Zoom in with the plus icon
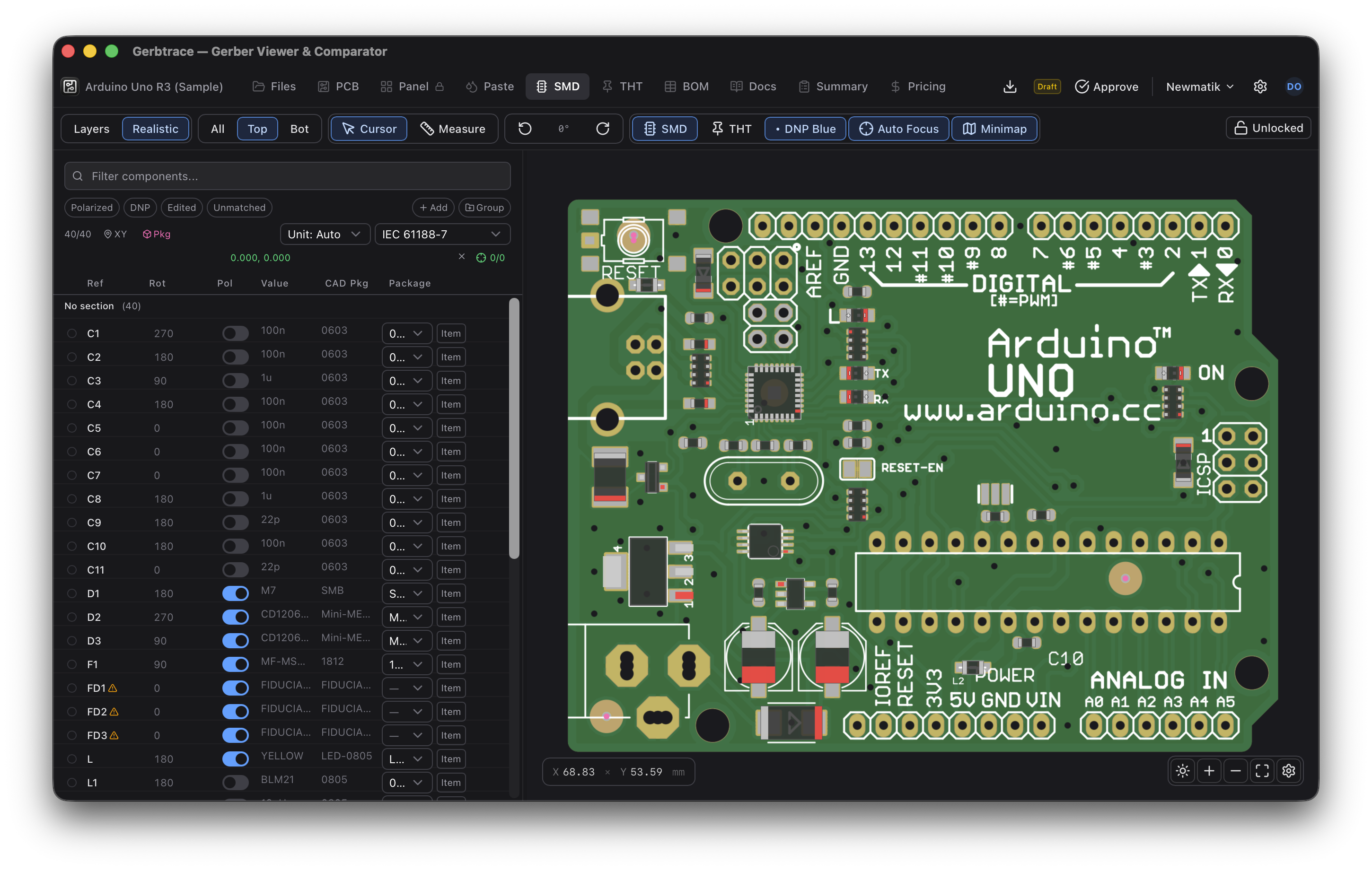 [1209, 771]
